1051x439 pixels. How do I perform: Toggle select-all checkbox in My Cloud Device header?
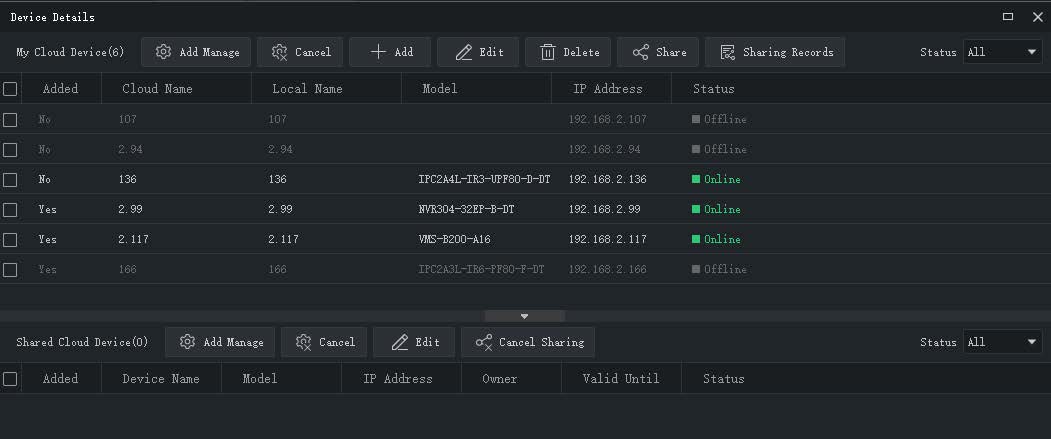(x=10, y=88)
